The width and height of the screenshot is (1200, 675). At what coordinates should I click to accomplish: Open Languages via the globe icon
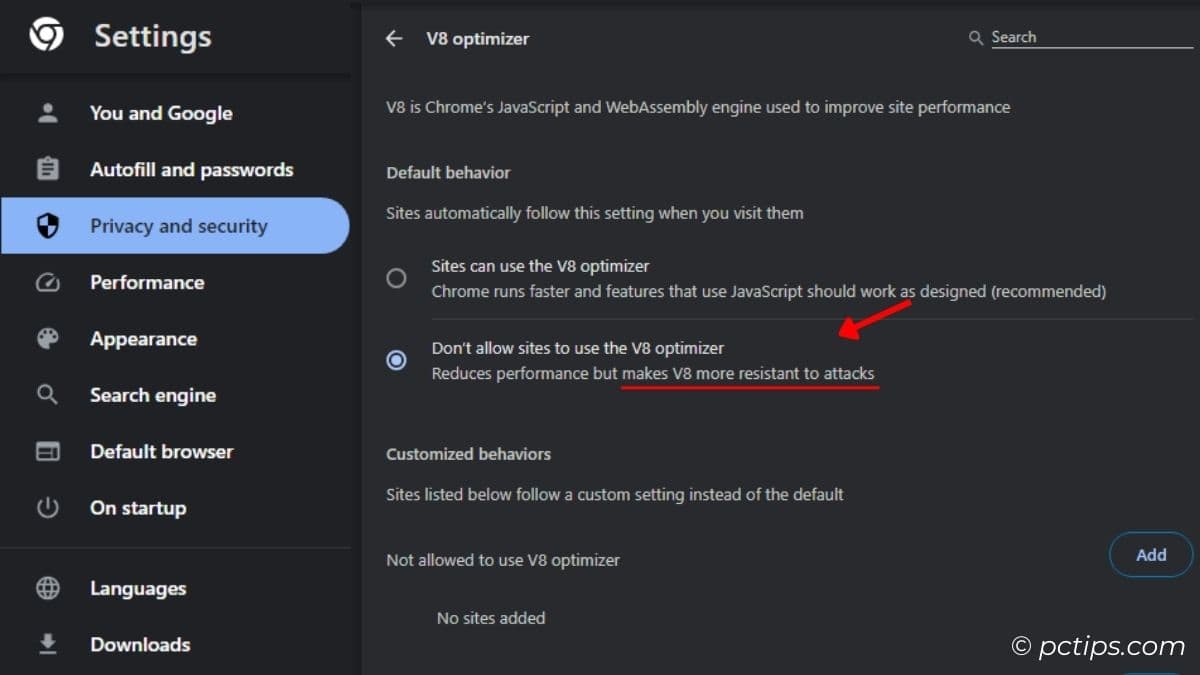pyautogui.click(x=47, y=588)
